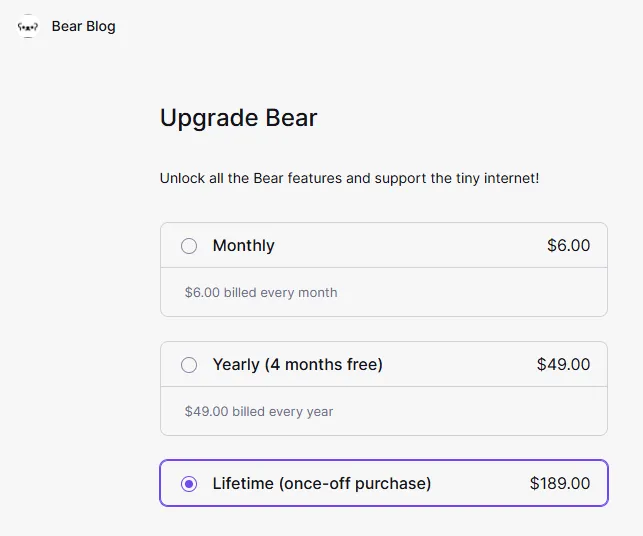The width and height of the screenshot is (643, 536).
Task: Click the $189.00 lifetime price
Action: 560,484
